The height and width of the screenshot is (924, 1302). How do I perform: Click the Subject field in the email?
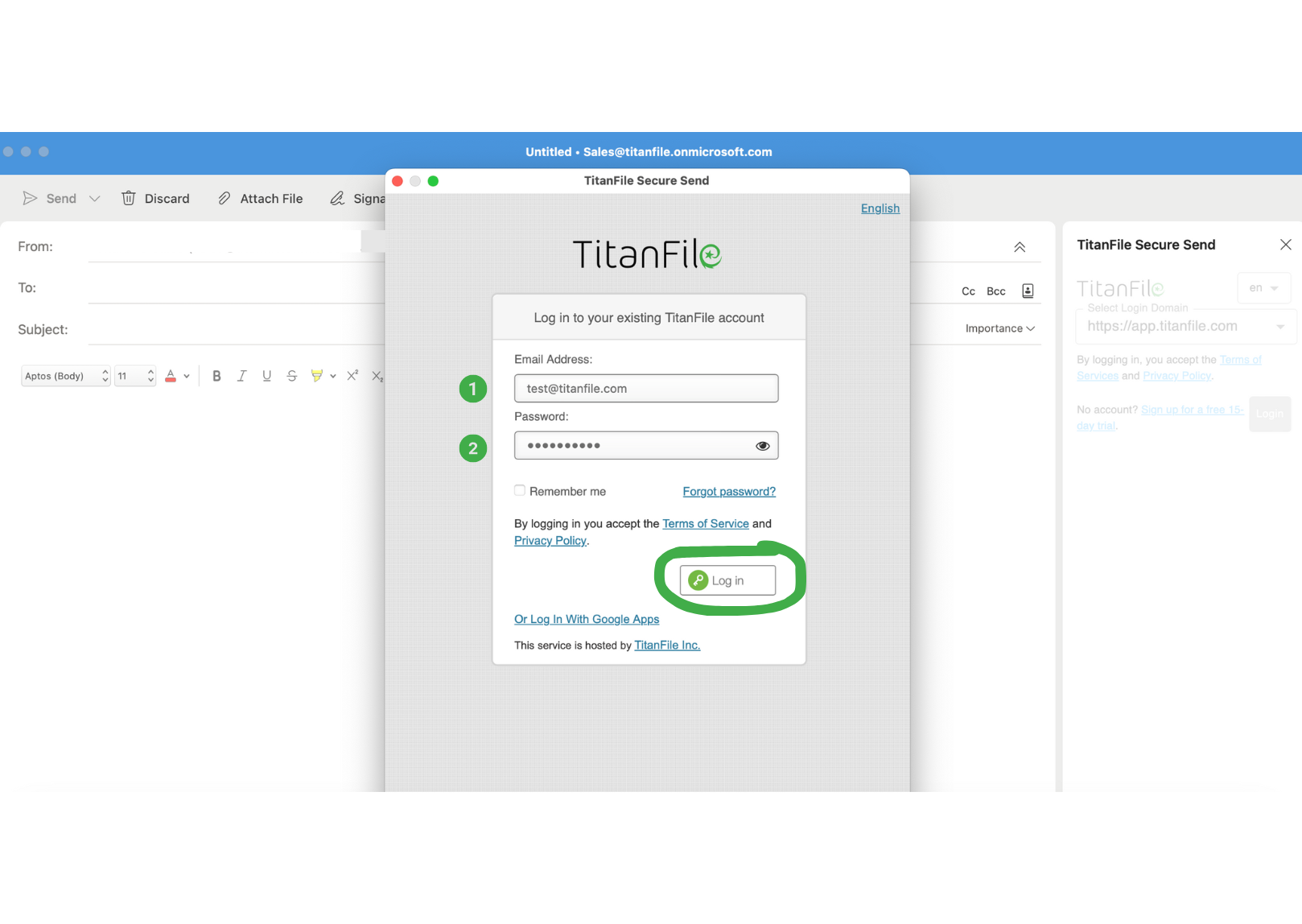[x=236, y=329]
